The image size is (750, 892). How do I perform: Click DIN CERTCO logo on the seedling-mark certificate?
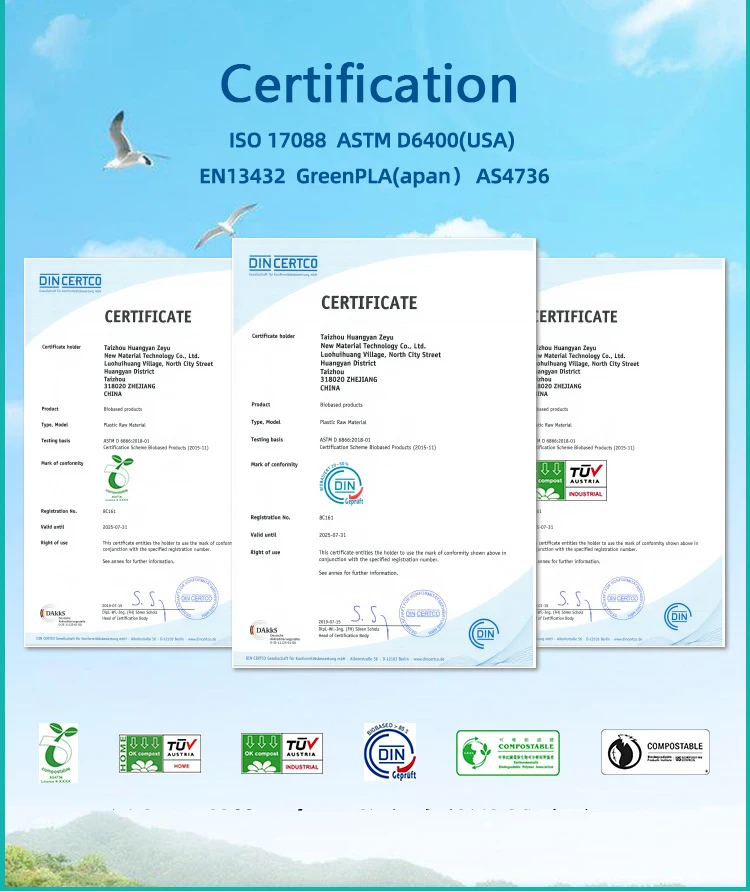[71, 282]
